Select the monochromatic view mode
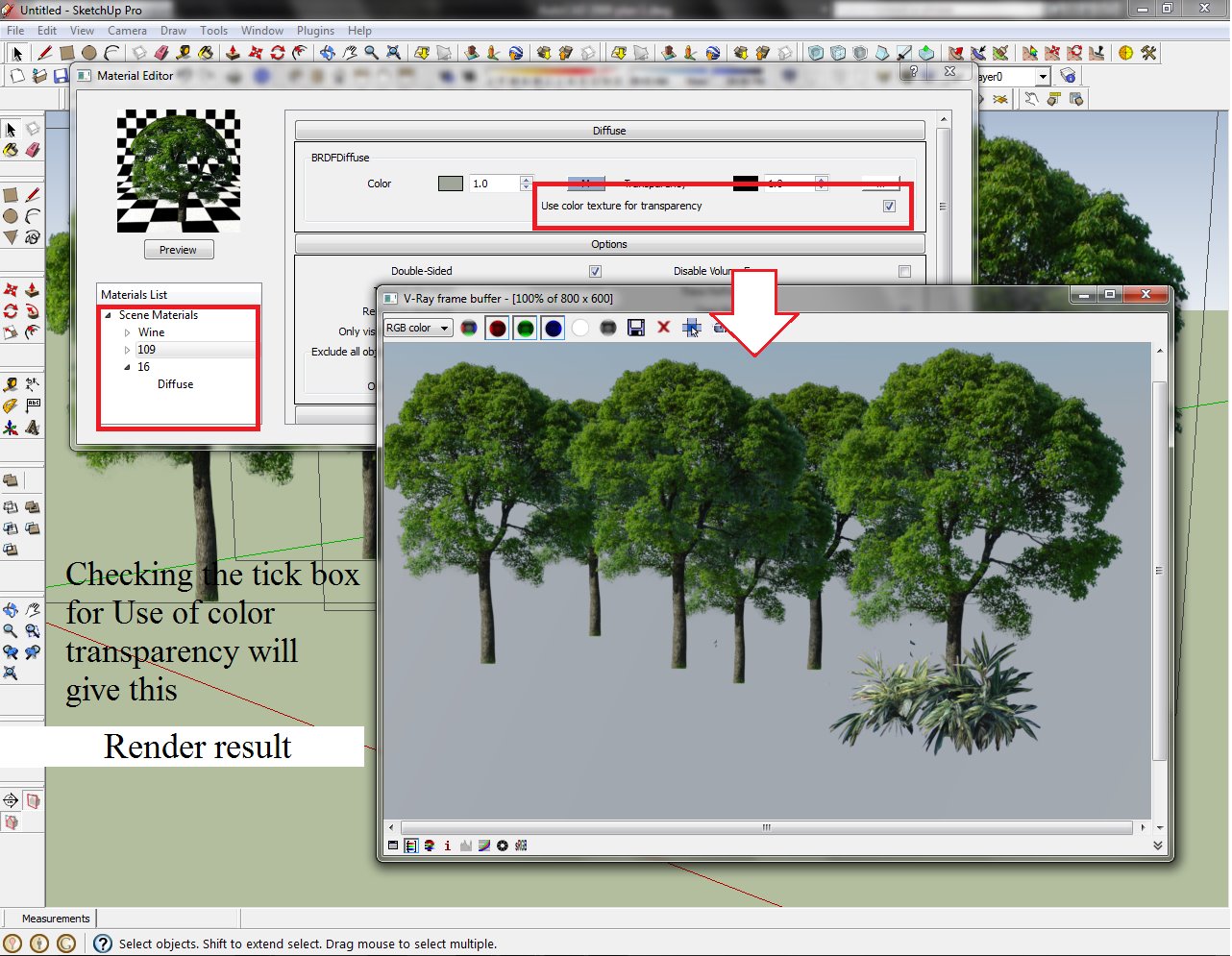 pos(608,327)
